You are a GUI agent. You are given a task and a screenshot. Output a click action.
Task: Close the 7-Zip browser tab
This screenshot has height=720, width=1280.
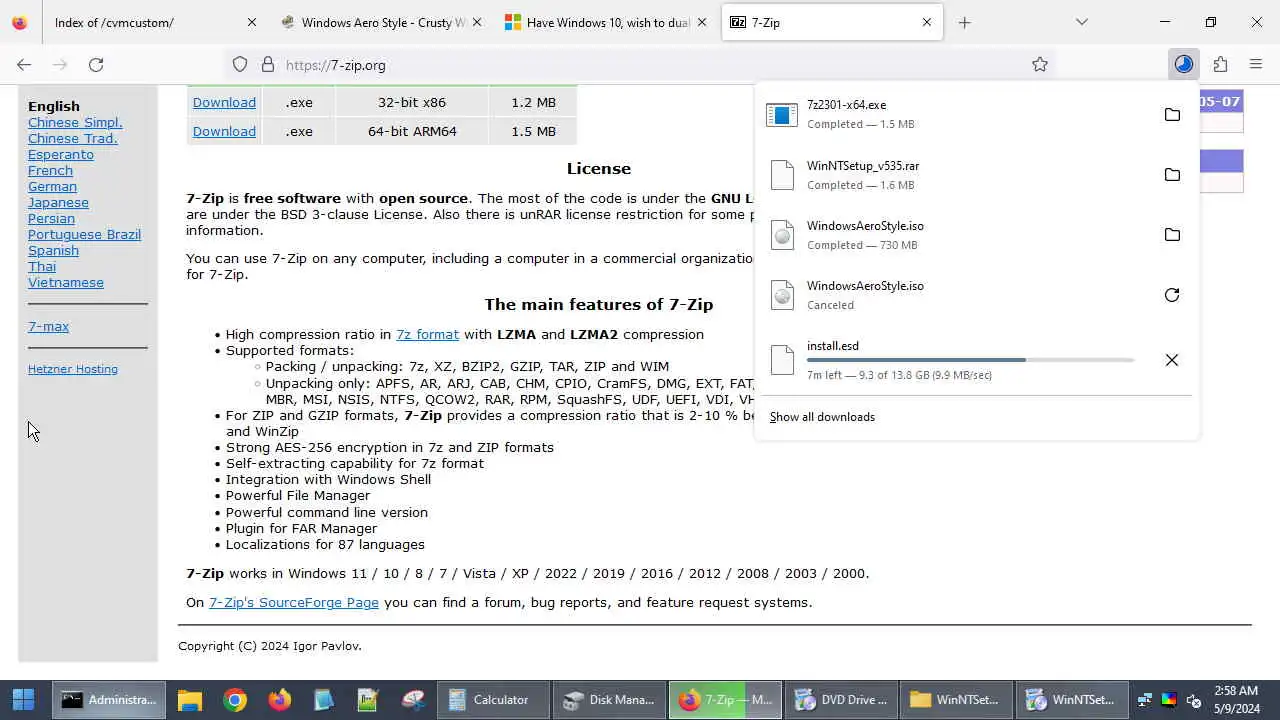927,22
